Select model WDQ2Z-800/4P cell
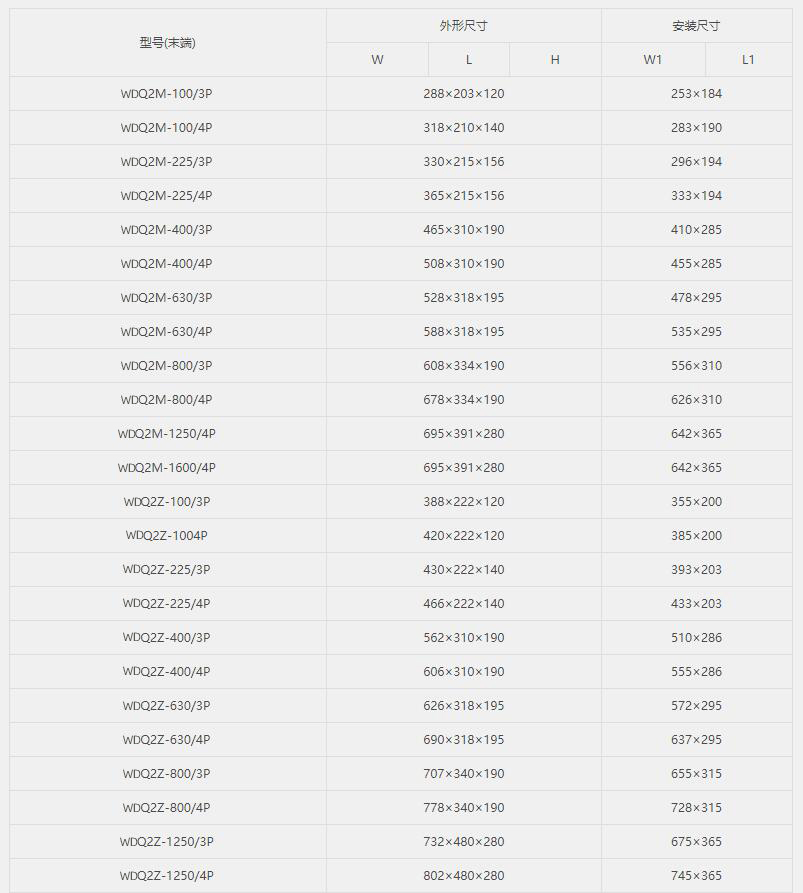Screen dimensions: 803x893 coord(167,808)
